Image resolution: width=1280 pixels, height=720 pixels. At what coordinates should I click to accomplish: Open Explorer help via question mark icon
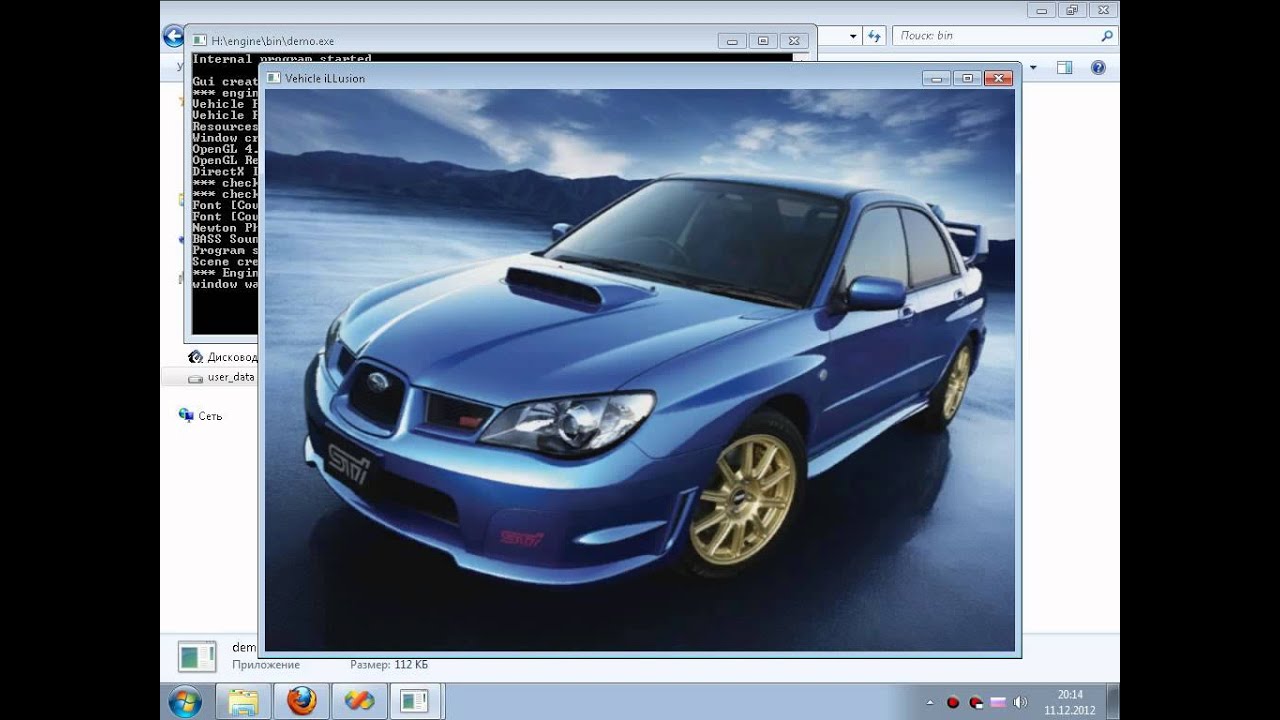click(x=1098, y=68)
